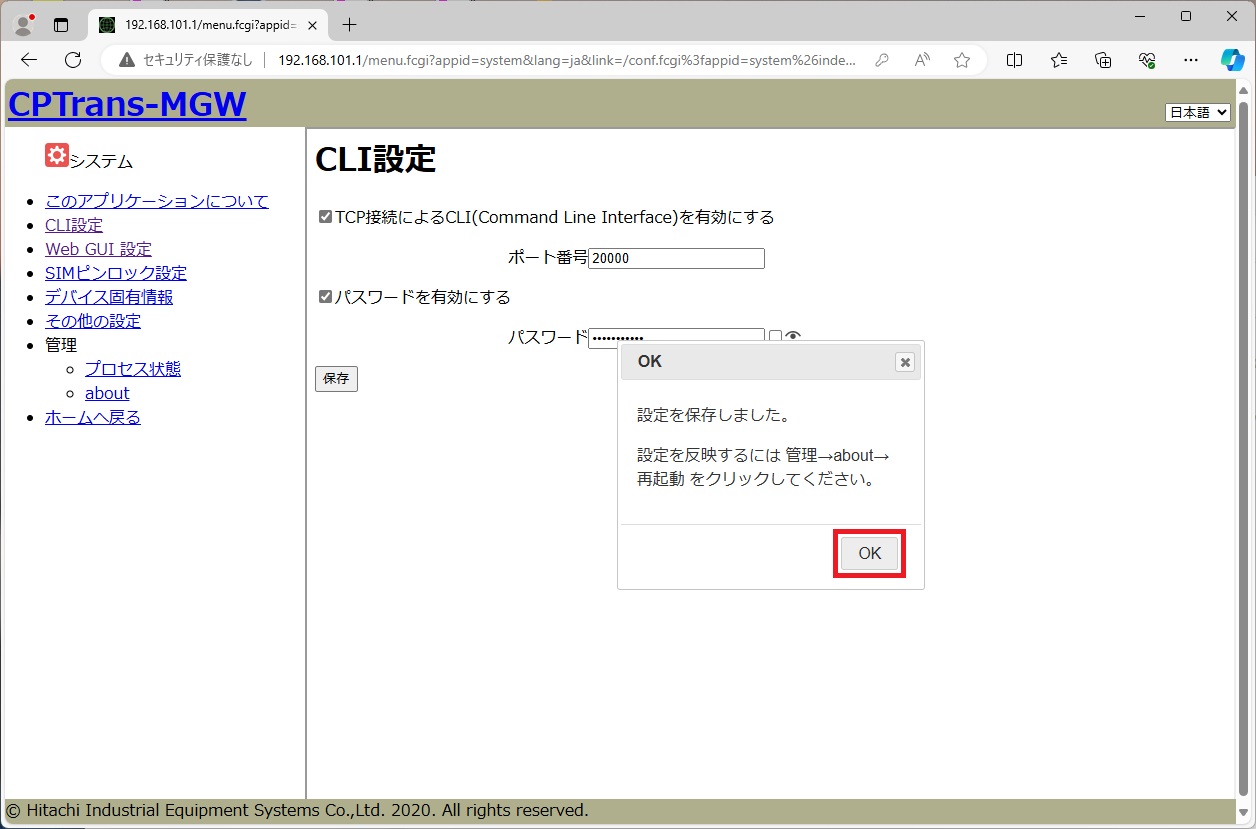Viewport: 1256px width, 829px height.
Task: Open browser essentials heart icon
Action: (1147, 60)
